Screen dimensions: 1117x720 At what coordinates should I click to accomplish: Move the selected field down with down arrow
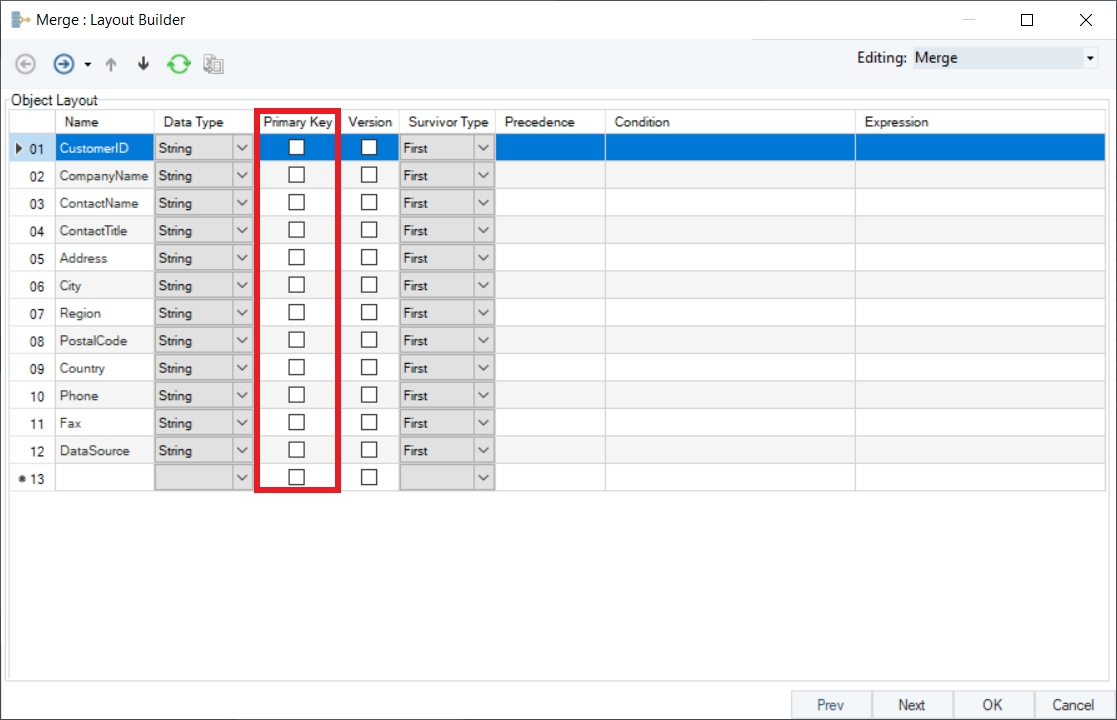143,63
